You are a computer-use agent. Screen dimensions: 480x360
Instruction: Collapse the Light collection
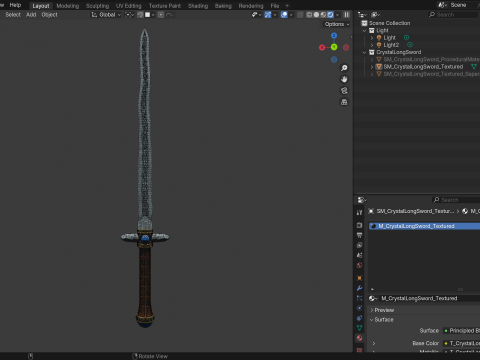coord(364,30)
